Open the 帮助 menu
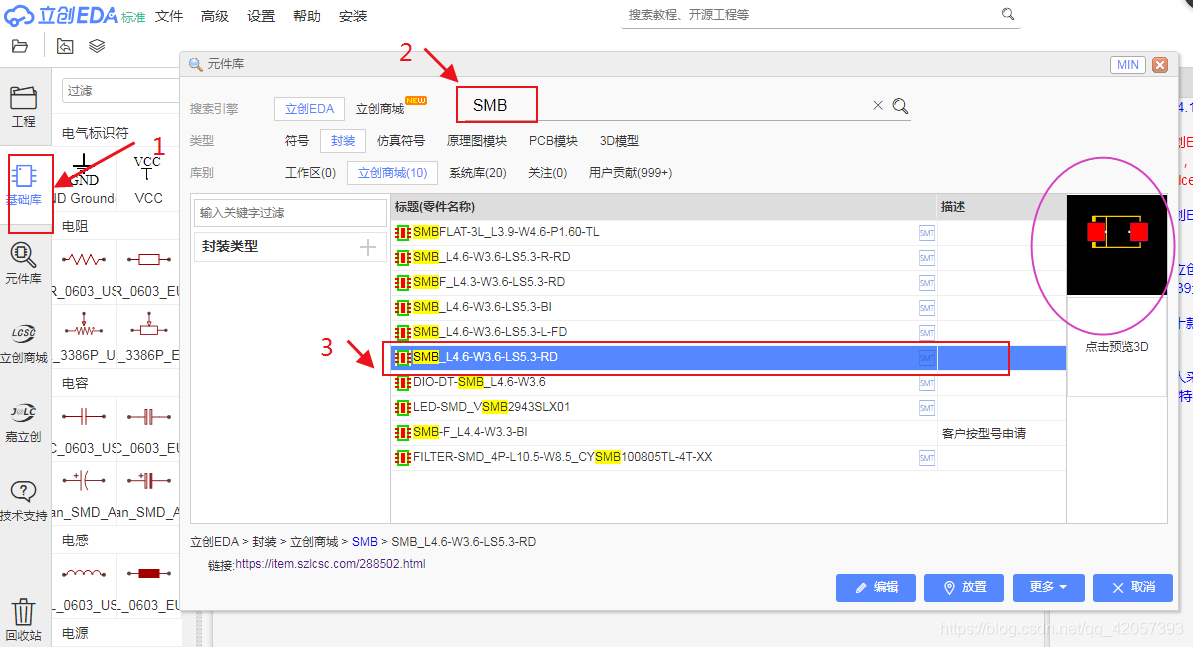The height and width of the screenshot is (647, 1193). pos(307,16)
